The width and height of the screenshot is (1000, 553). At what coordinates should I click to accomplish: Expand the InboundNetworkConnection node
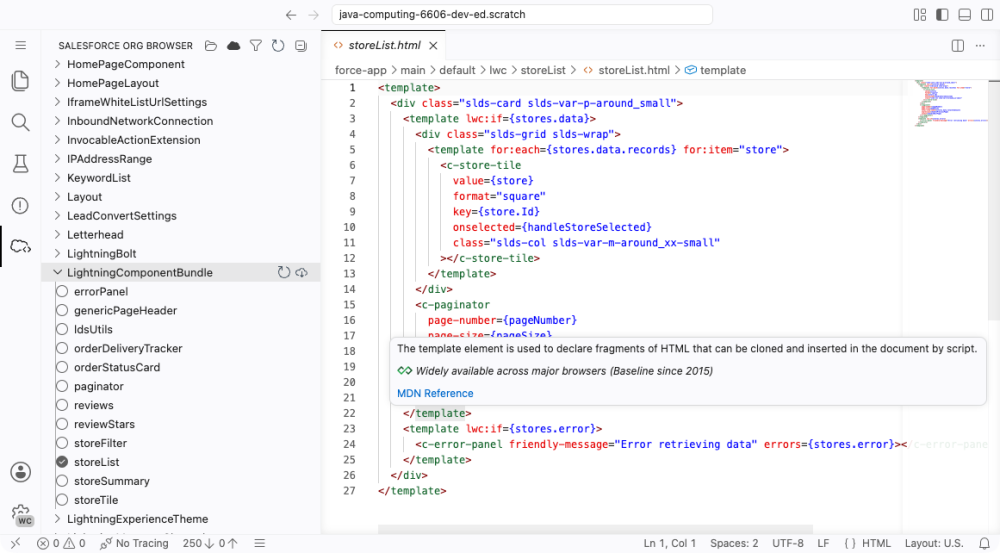pyautogui.click(x=57, y=121)
